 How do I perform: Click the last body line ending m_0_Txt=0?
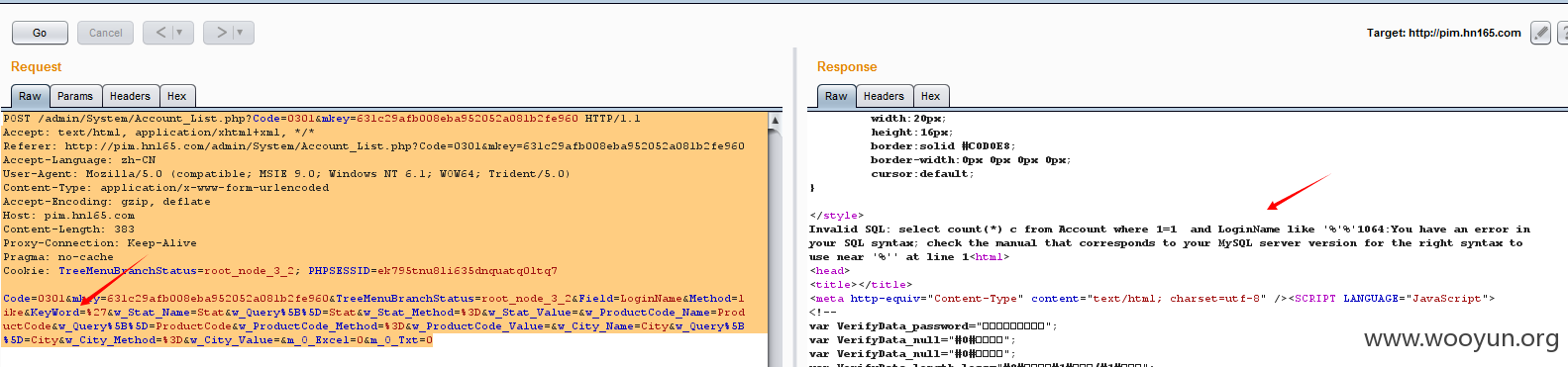coord(218,340)
